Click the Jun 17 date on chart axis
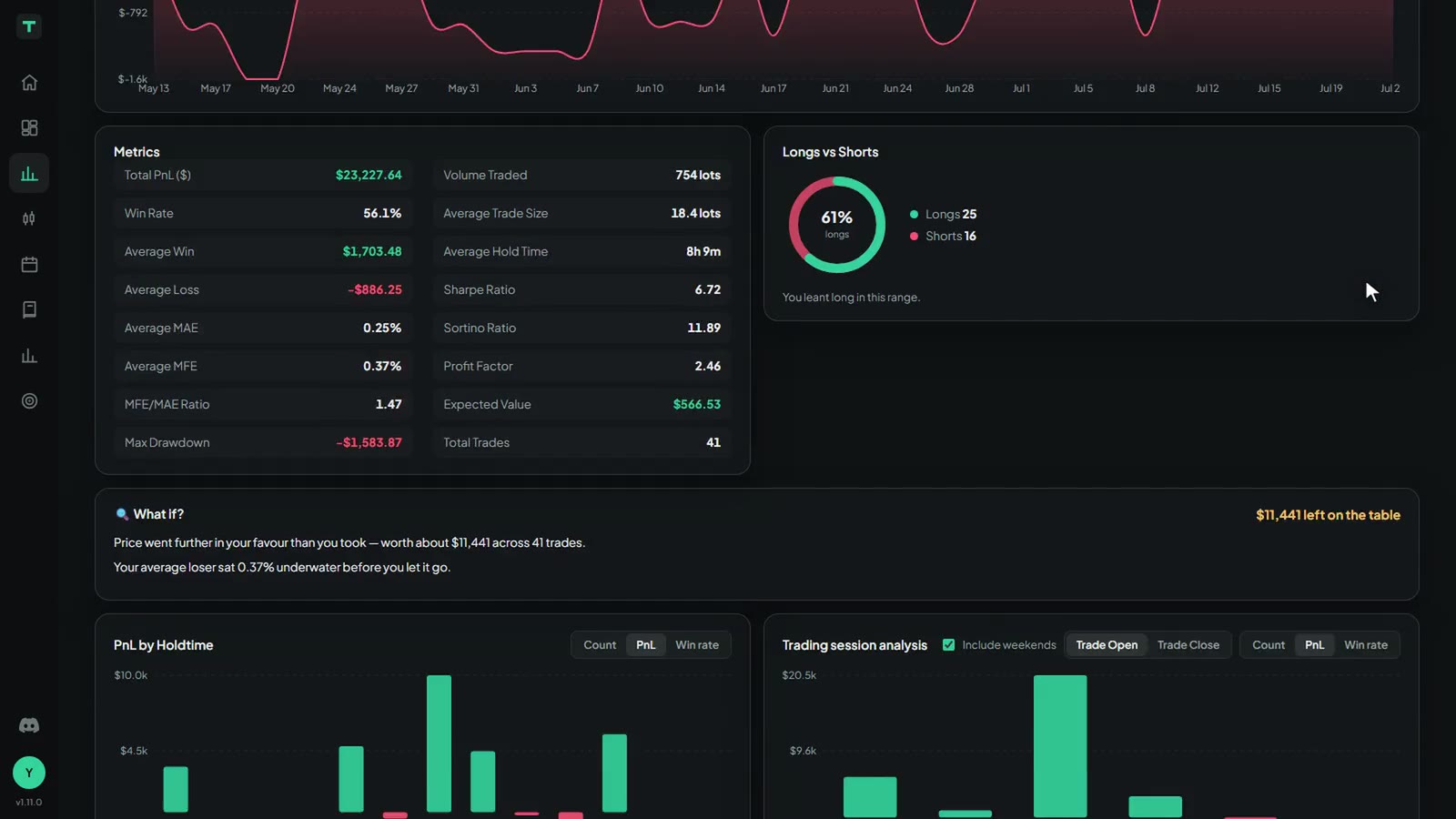 click(773, 88)
